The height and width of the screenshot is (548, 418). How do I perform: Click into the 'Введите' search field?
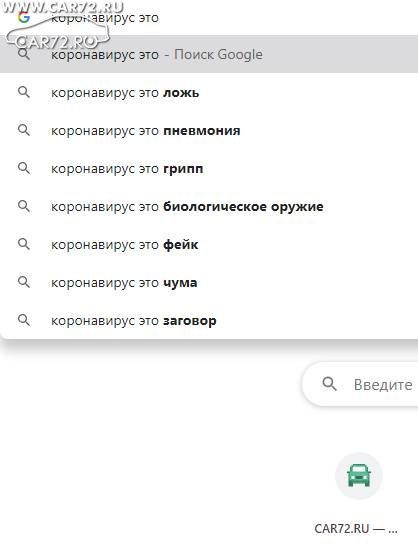[x=360, y=384]
